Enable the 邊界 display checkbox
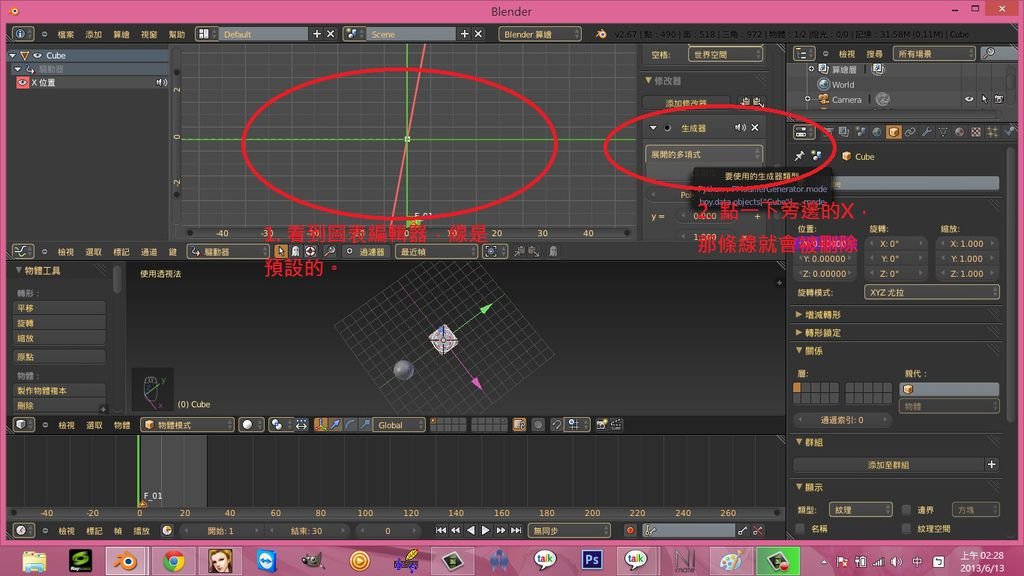 [x=906, y=509]
